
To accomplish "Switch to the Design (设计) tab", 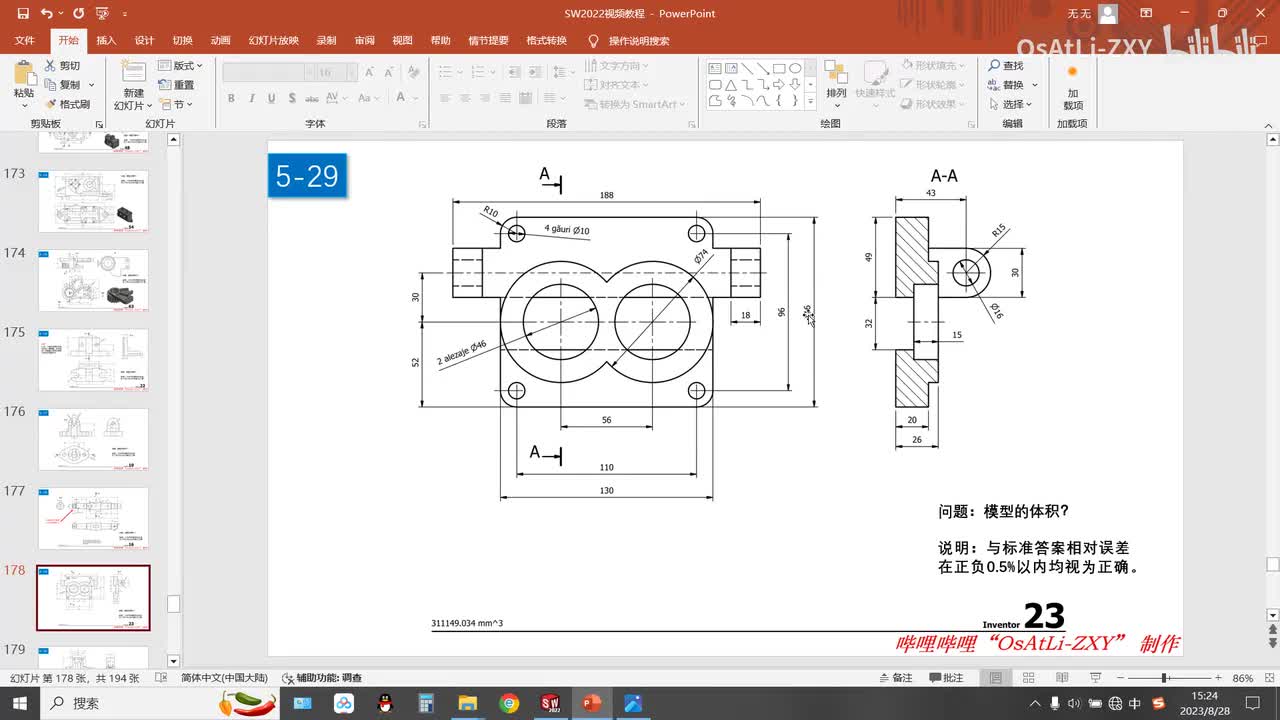I will pos(144,41).
